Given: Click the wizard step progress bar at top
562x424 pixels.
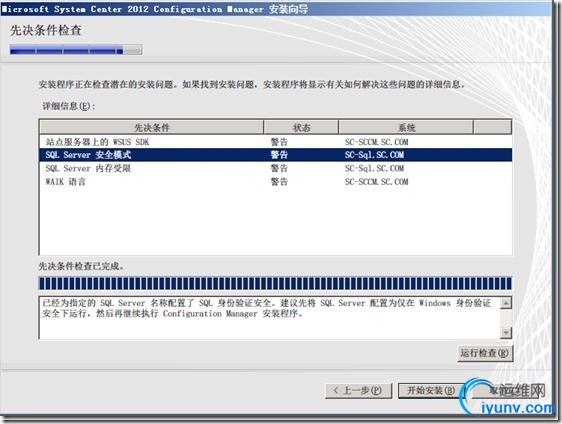Looking at the screenshot, I should [x=76, y=50].
